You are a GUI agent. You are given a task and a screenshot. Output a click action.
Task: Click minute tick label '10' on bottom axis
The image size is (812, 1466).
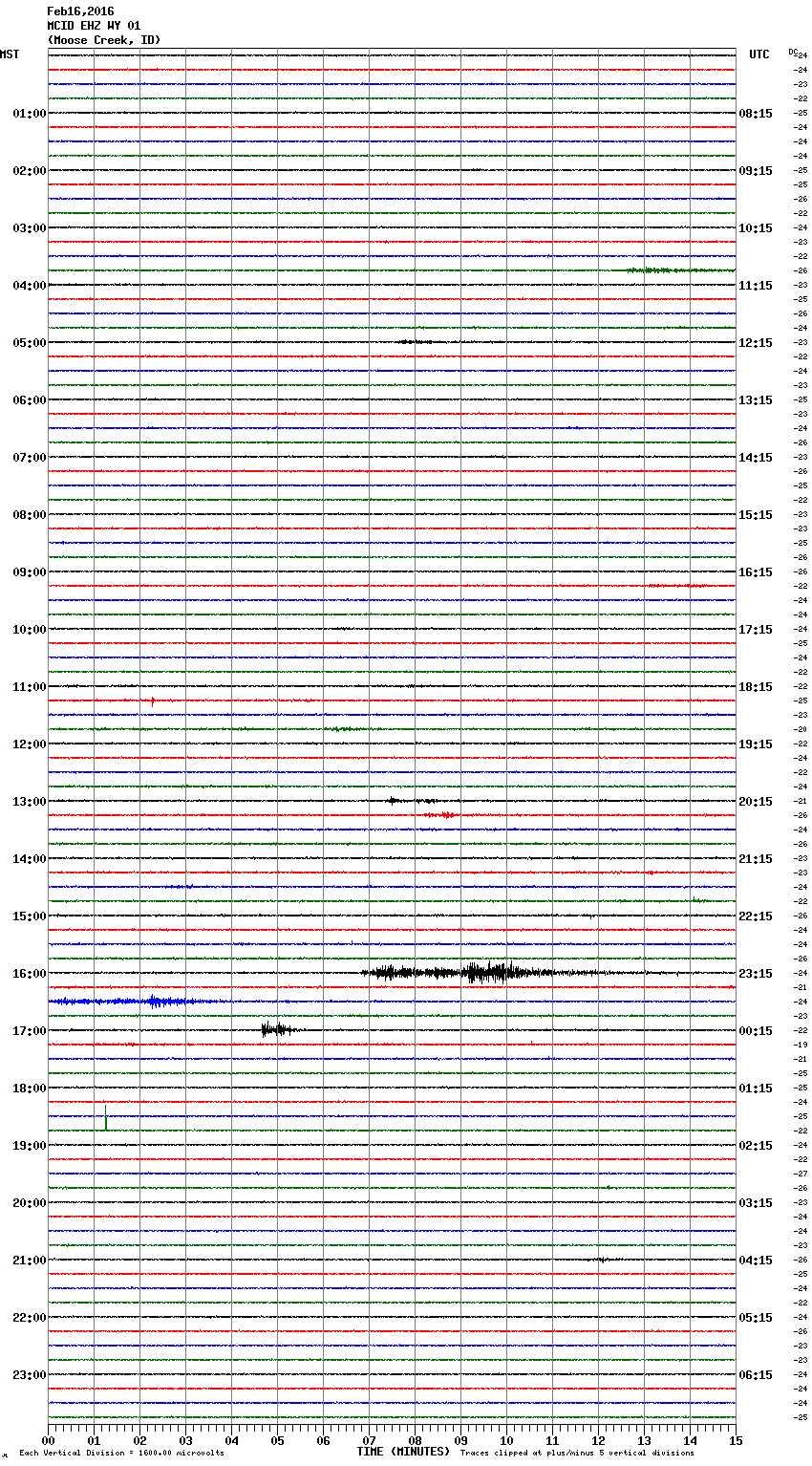coord(506,1440)
